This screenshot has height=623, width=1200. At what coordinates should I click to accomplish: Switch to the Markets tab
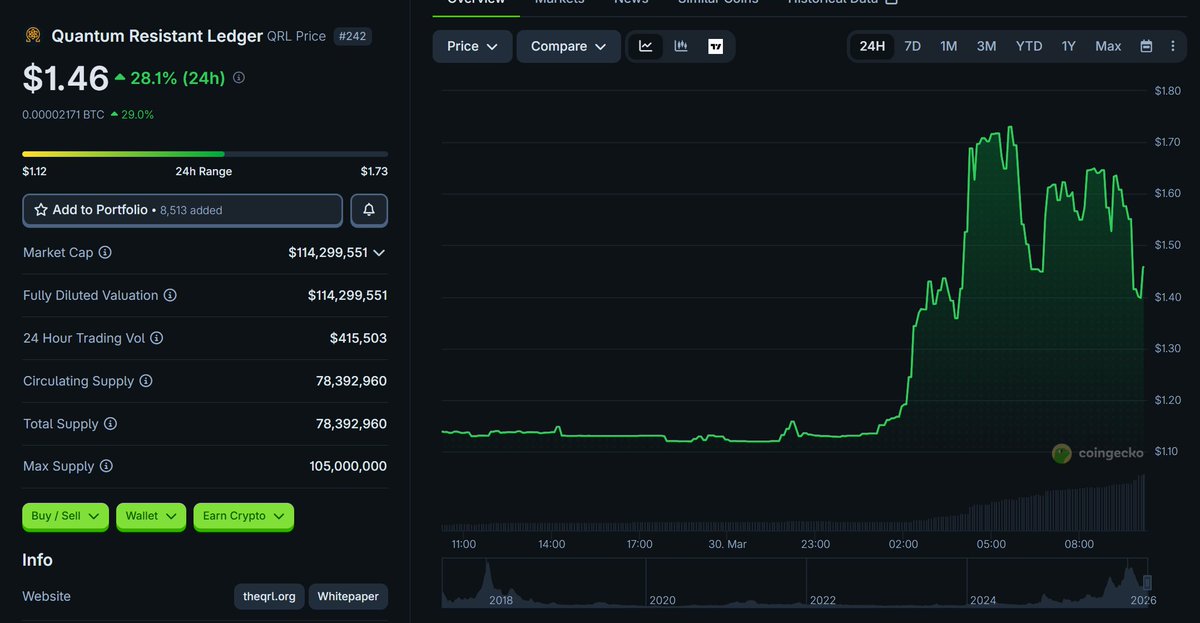[559, 3]
